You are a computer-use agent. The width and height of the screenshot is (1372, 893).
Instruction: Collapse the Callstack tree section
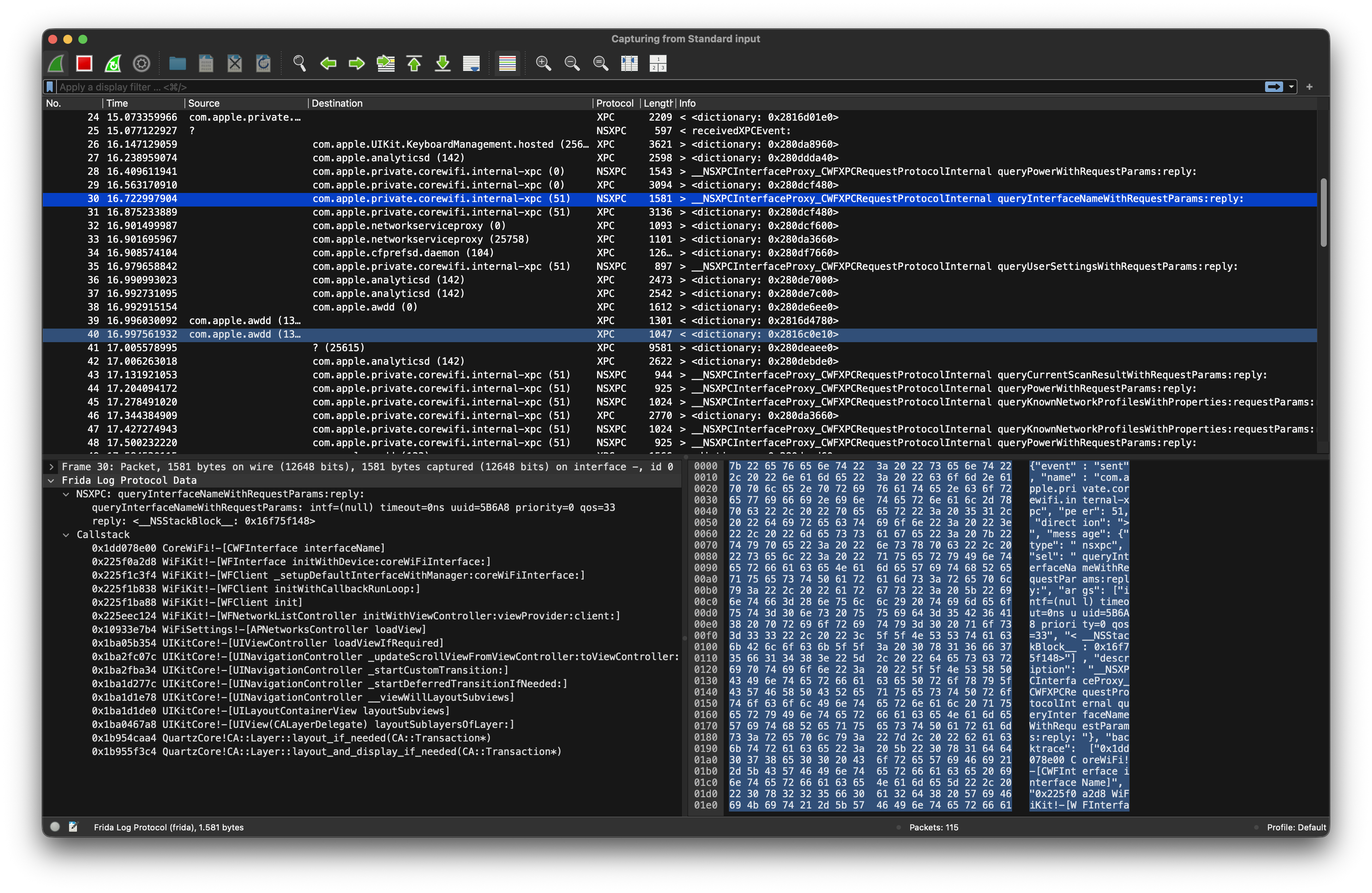point(66,535)
